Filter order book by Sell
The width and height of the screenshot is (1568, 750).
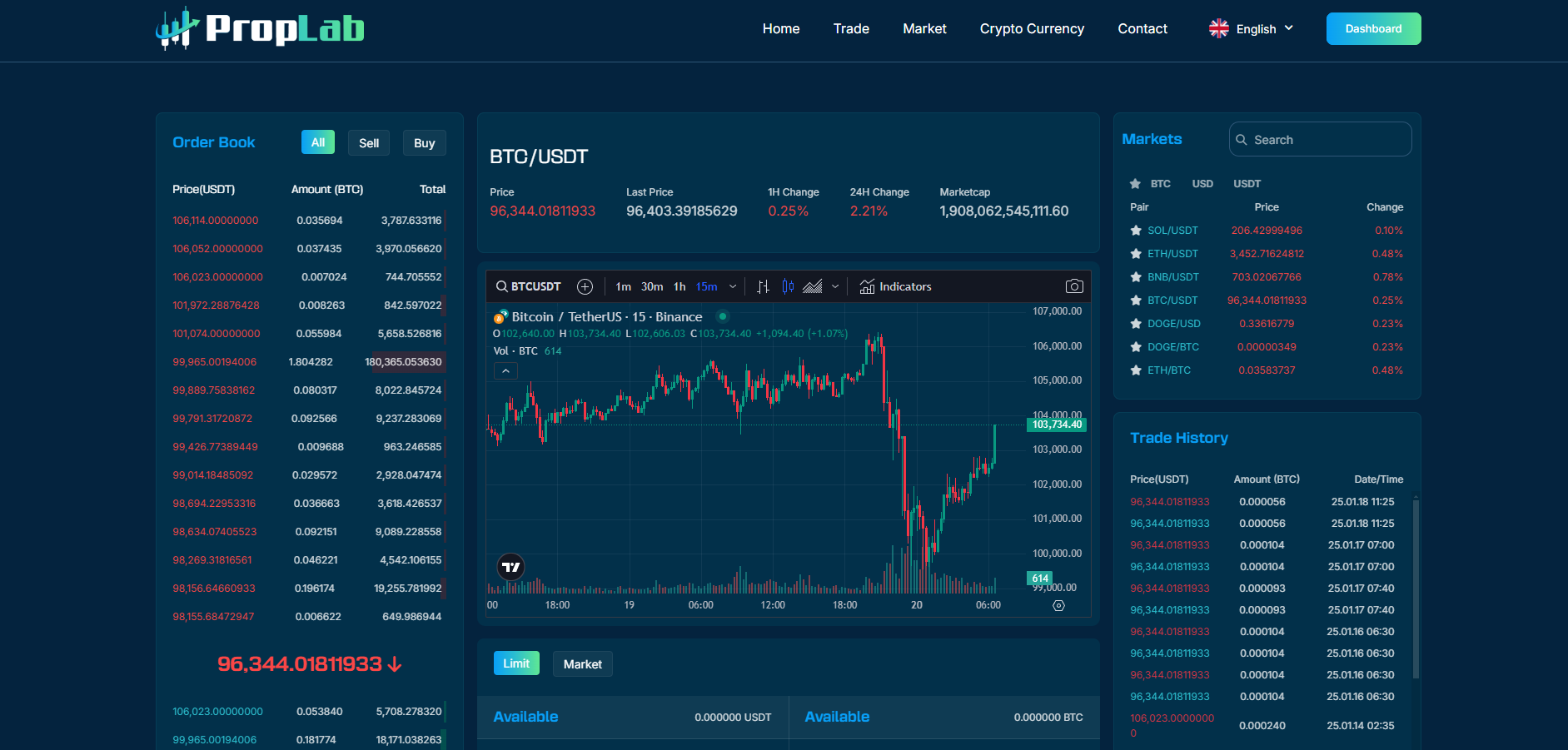[x=369, y=143]
